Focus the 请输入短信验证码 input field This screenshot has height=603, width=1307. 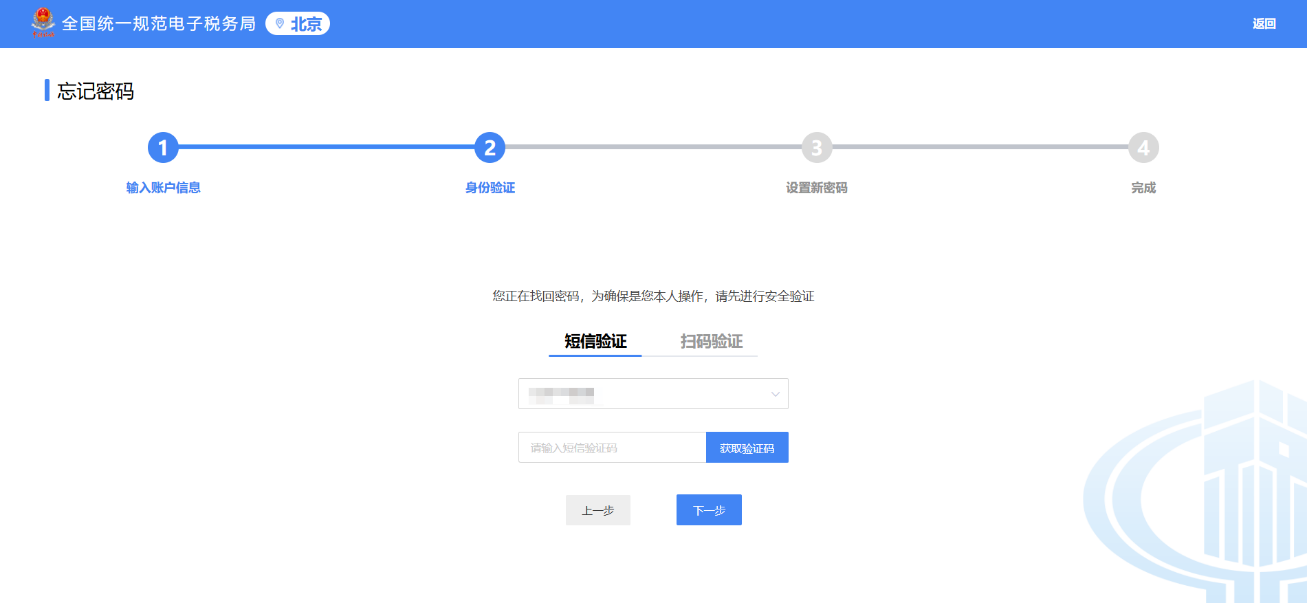point(612,448)
